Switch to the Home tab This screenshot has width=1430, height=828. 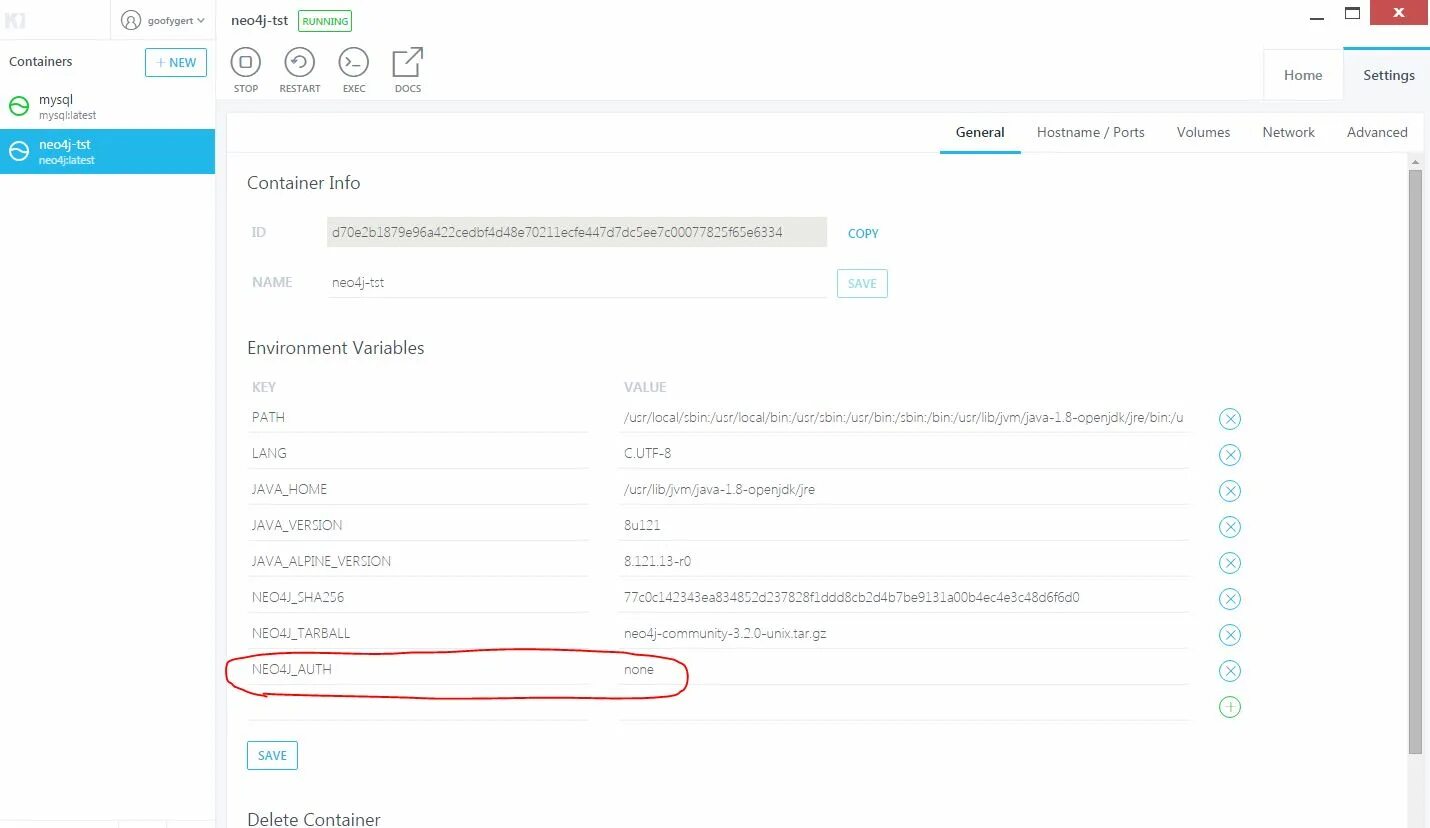click(1303, 75)
